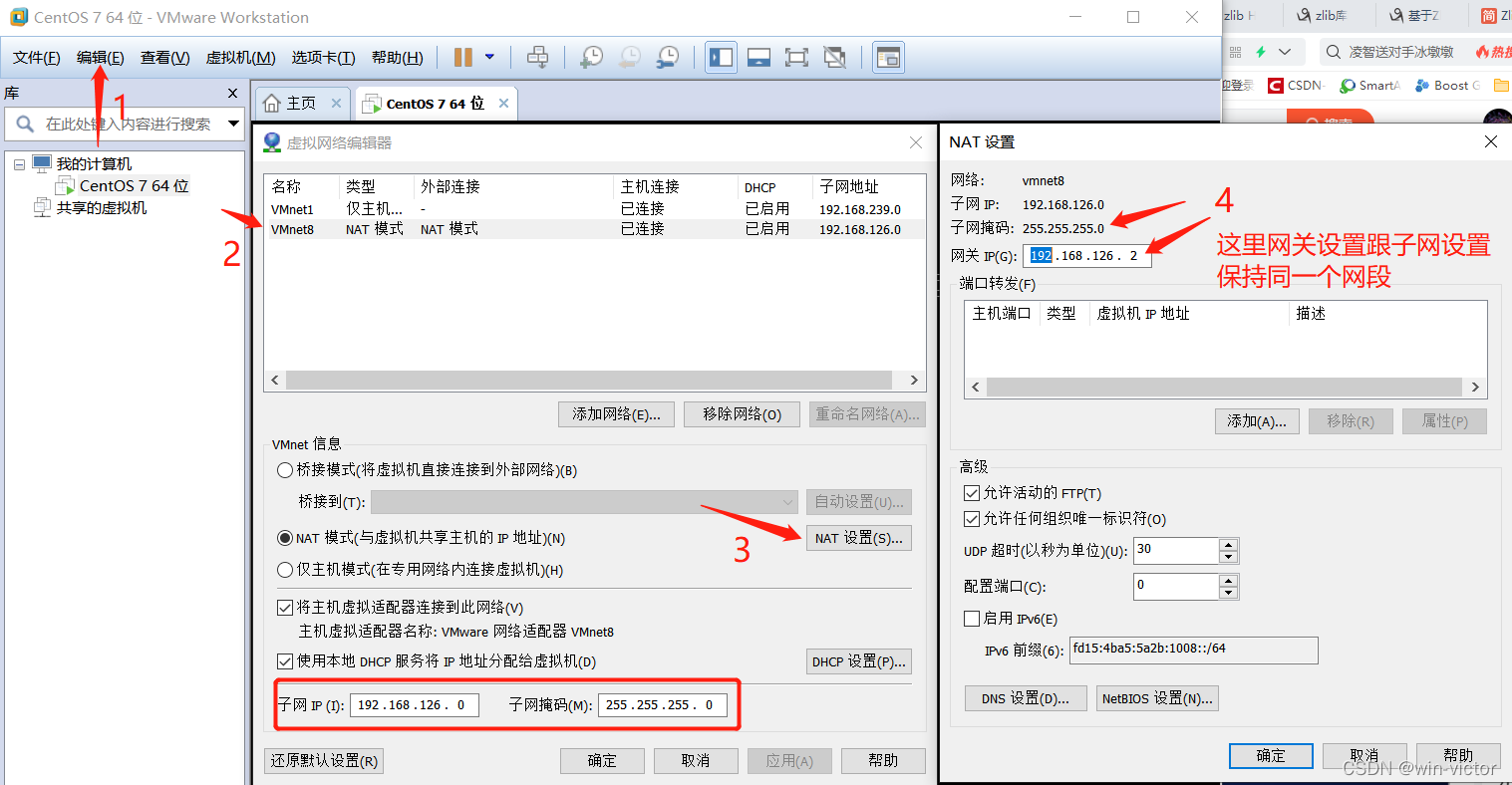Open Boost bookmark in browser window
This screenshot has width=1512, height=785.
(1449, 86)
